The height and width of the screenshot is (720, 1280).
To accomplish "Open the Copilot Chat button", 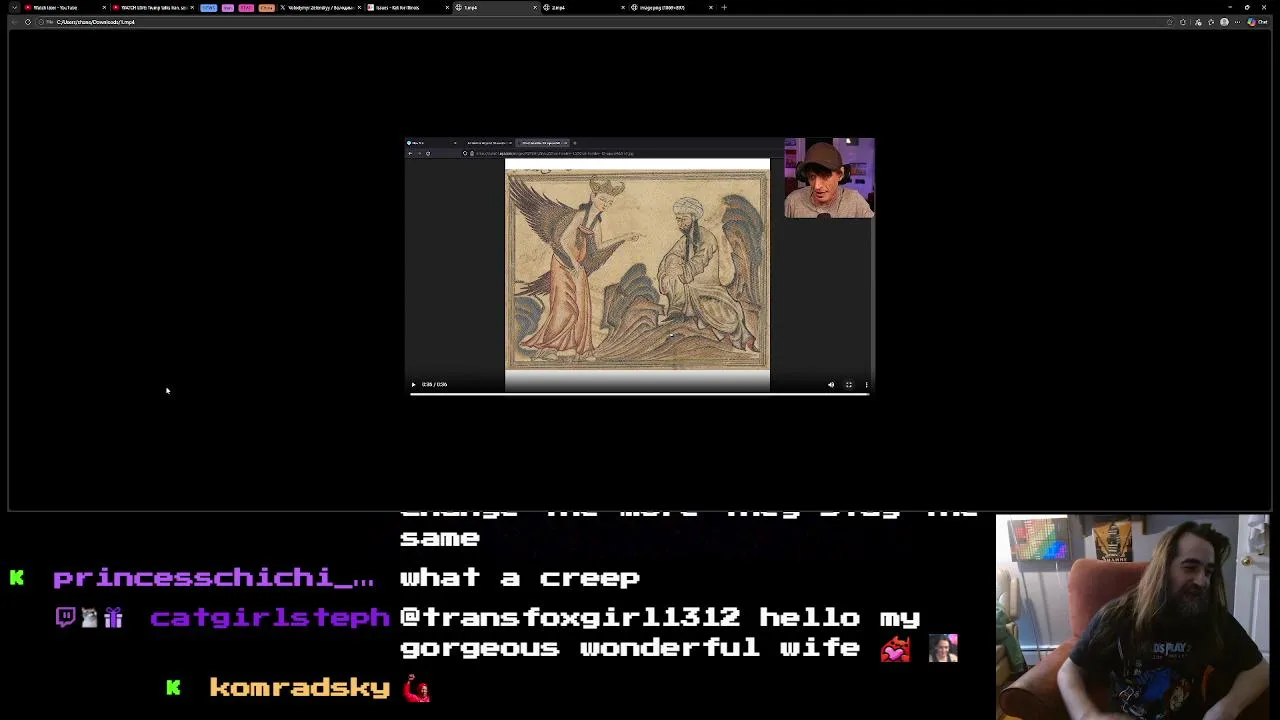I will pos(1257,22).
